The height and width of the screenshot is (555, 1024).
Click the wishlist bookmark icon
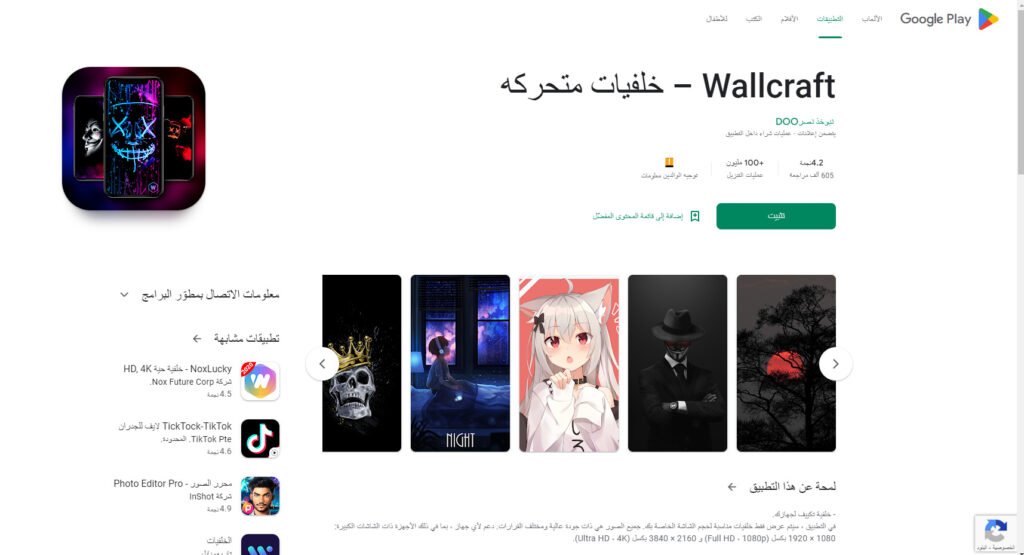tap(695, 216)
